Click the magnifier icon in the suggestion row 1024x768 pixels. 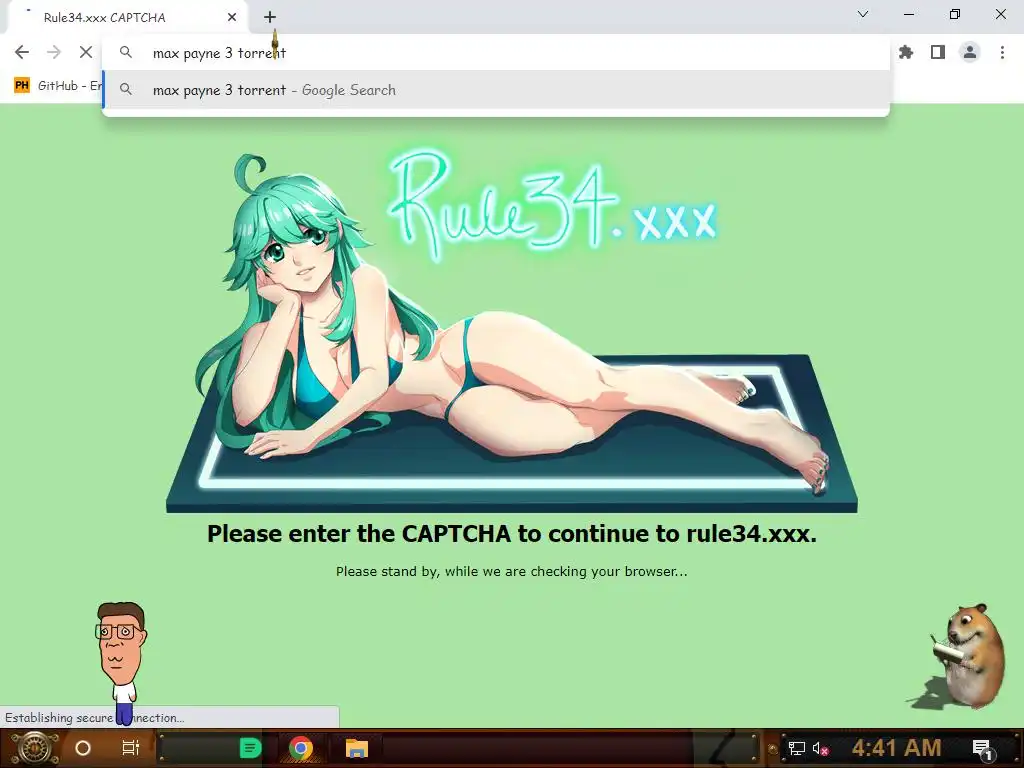tap(126, 89)
